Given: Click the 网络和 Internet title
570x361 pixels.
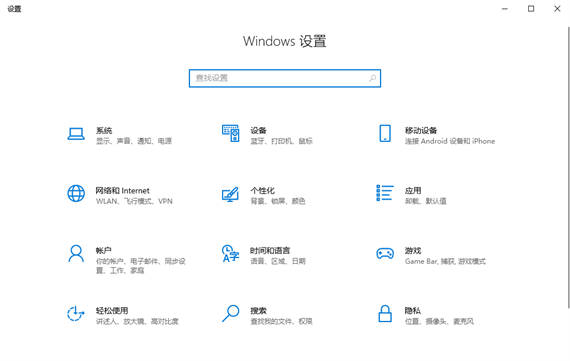Looking at the screenshot, I should click(x=123, y=190).
